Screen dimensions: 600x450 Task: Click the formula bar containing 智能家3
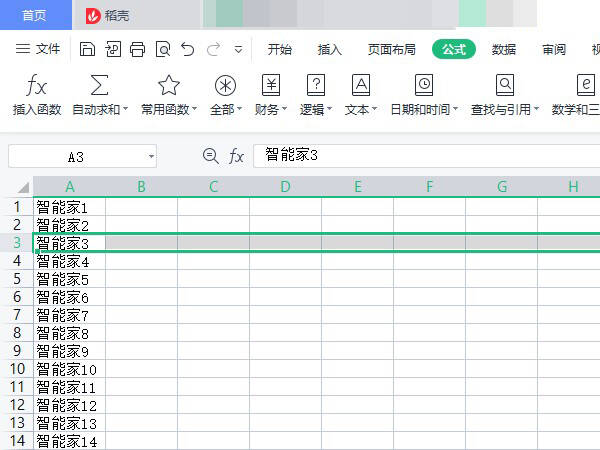[427, 156]
